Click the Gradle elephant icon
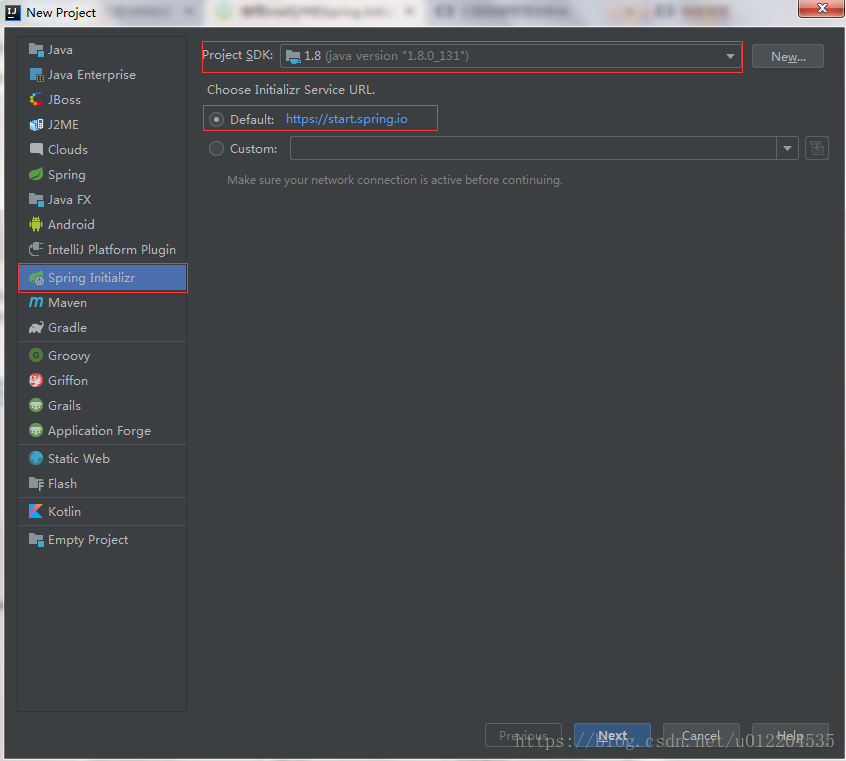Screen dimensions: 846x761 [x=36, y=328]
